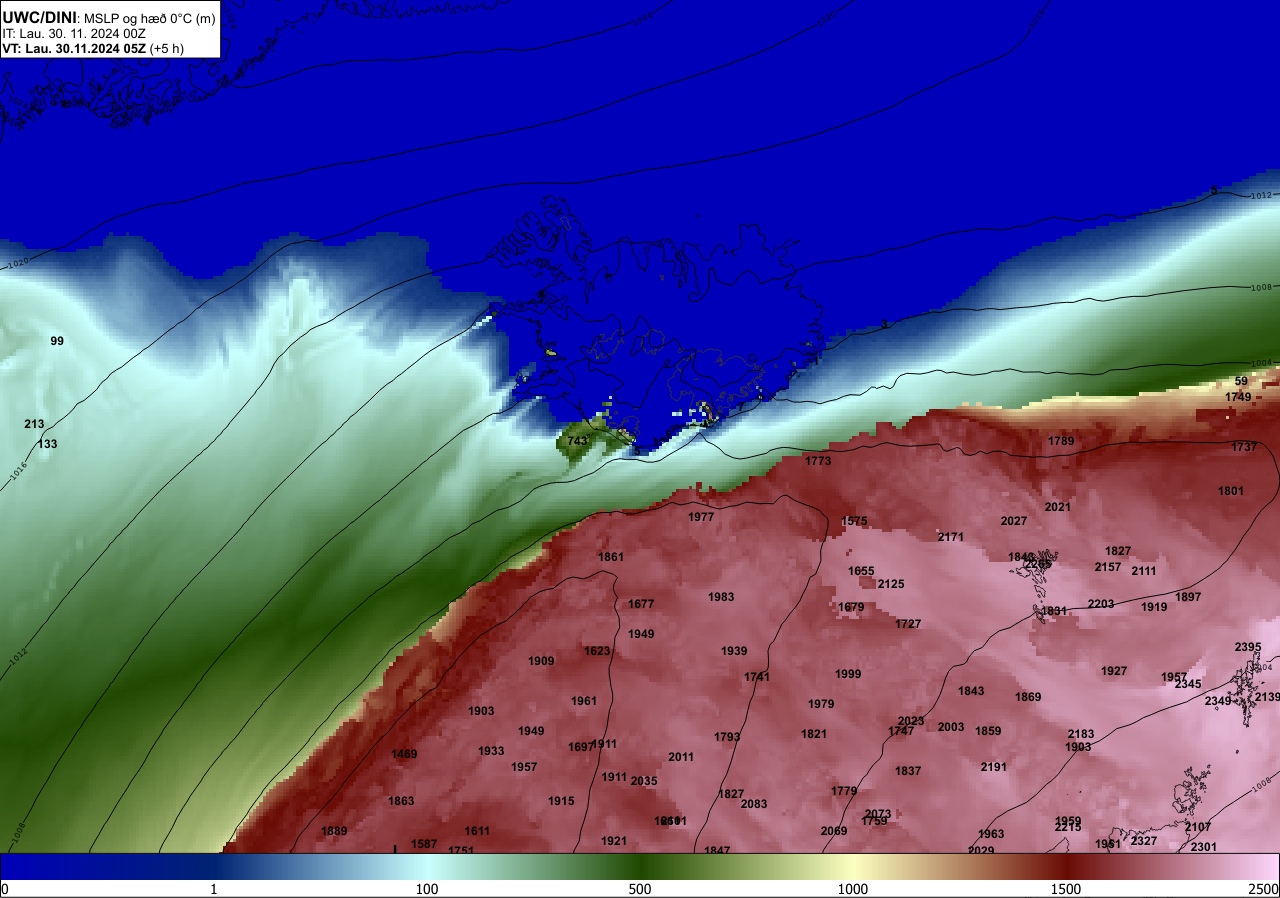
Task: Click the map value 1933
Action: 491,751
